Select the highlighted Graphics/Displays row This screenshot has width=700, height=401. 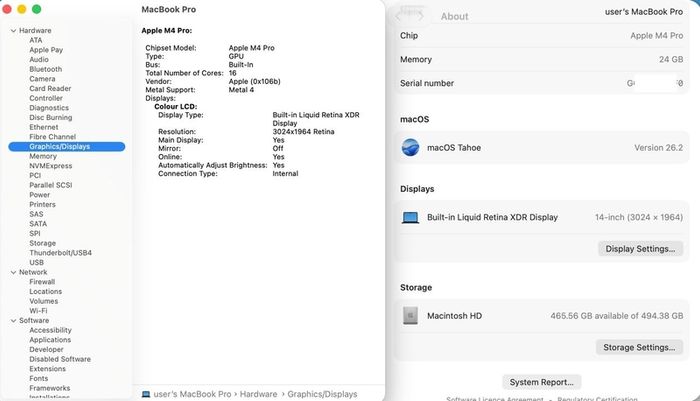67,146
